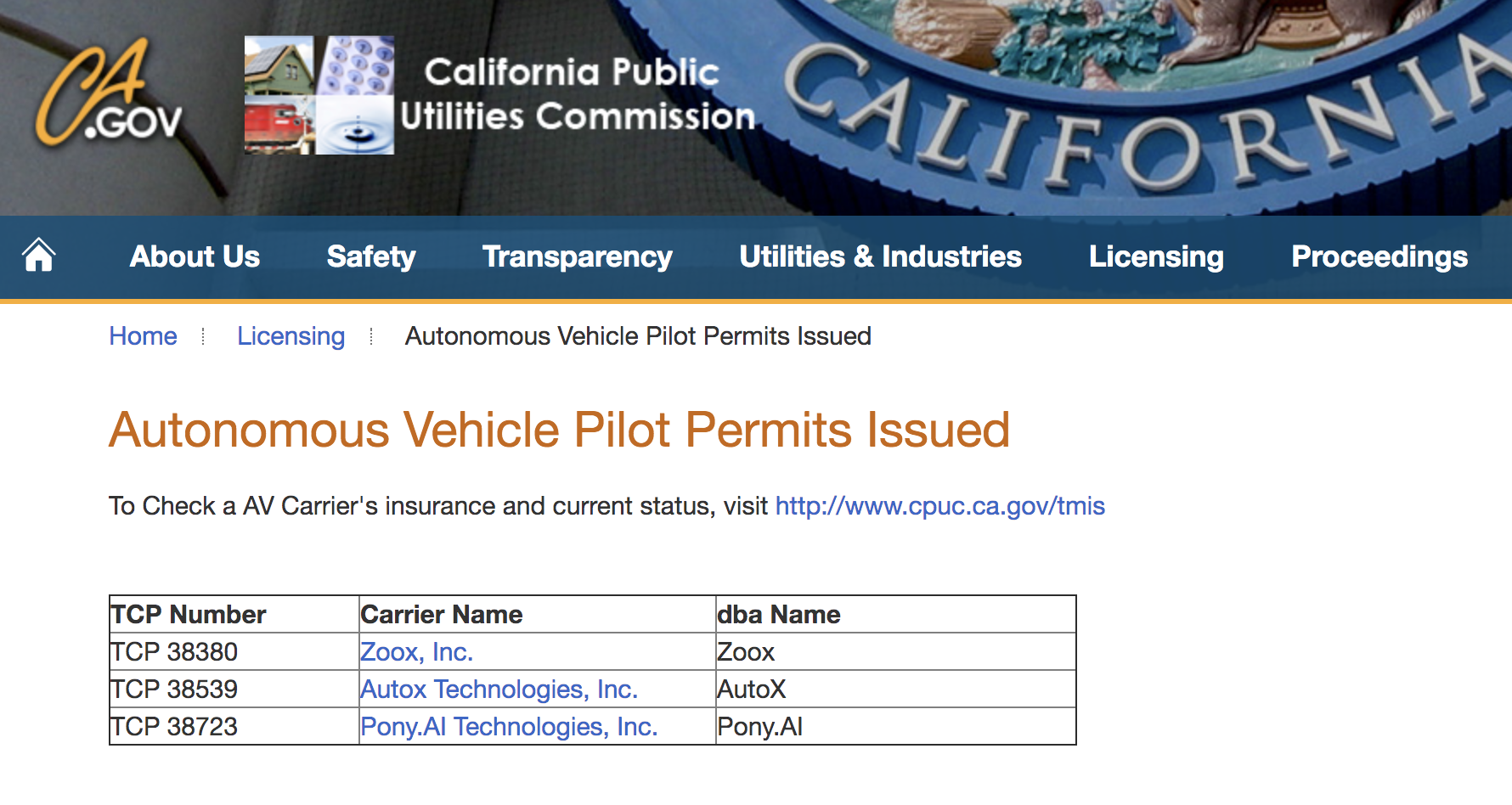
Task: Click the CPUC four-image logo
Action: [319, 95]
